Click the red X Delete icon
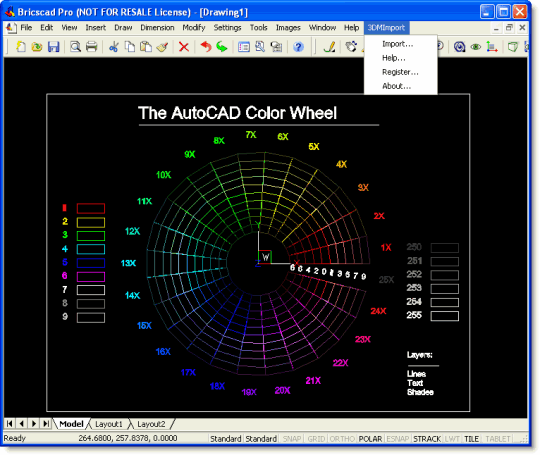The image size is (540, 455). (184, 46)
